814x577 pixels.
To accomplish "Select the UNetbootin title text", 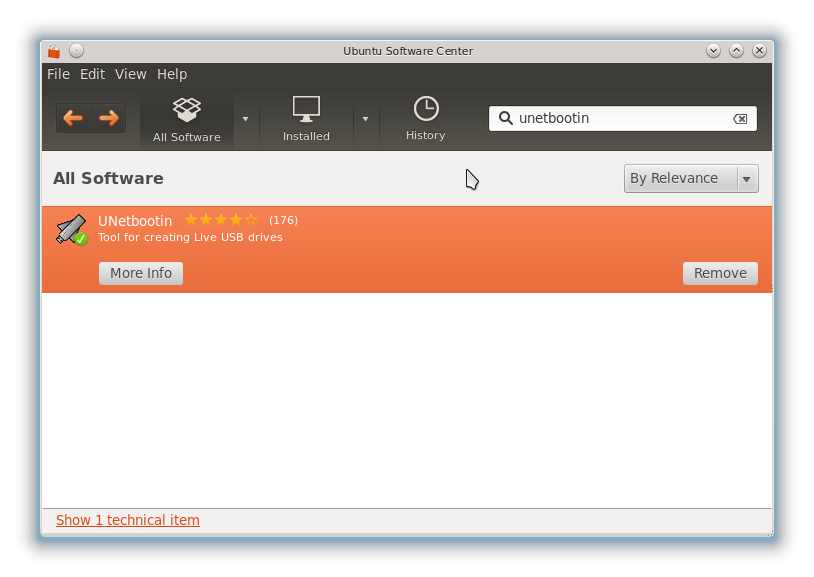I will click(x=135, y=221).
